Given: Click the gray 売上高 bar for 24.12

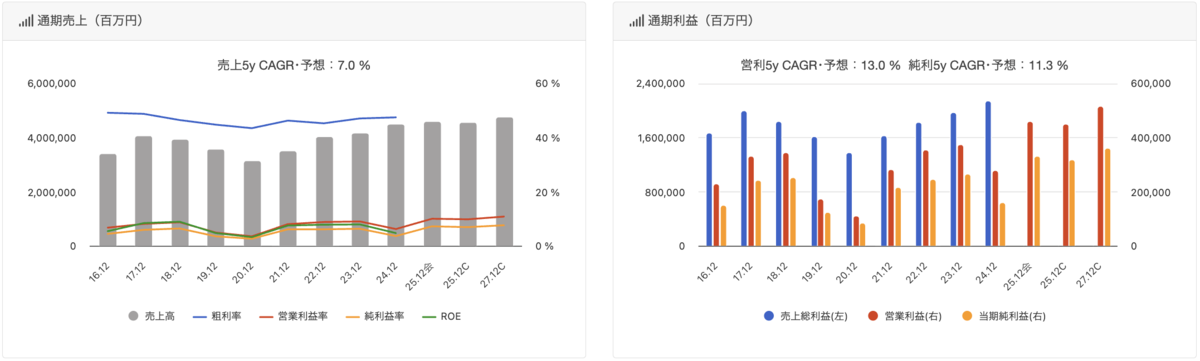Looking at the screenshot, I should pyautogui.click(x=396, y=185).
